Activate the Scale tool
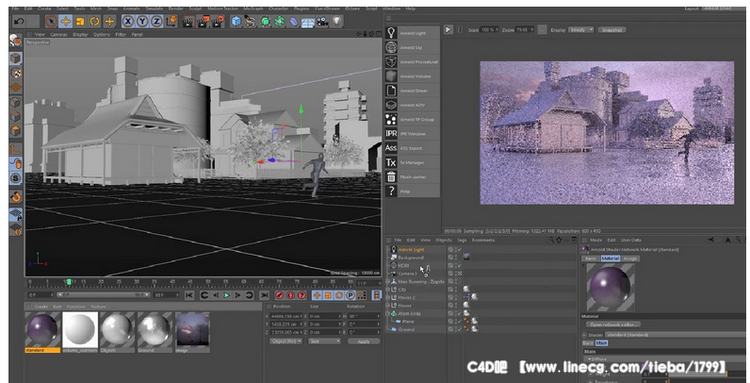The image size is (750, 383). tap(80, 21)
